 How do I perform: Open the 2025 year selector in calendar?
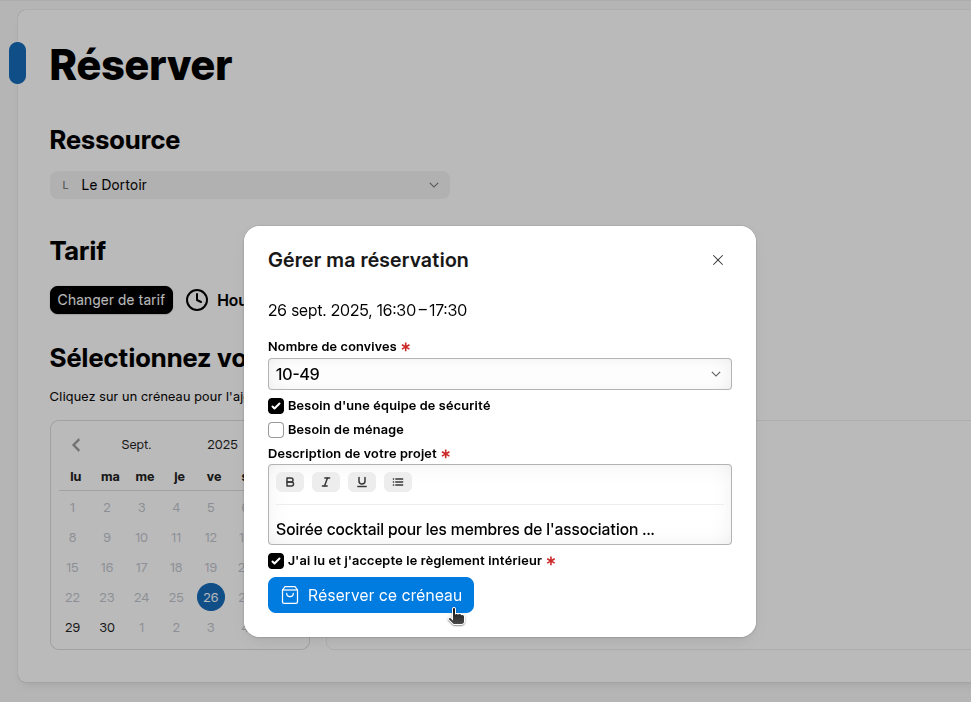point(222,445)
